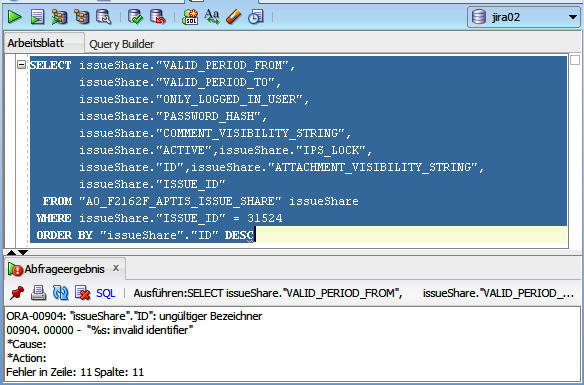Click the up arrow splitter control
The width and height of the screenshot is (584, 385).
coord(12,252)
